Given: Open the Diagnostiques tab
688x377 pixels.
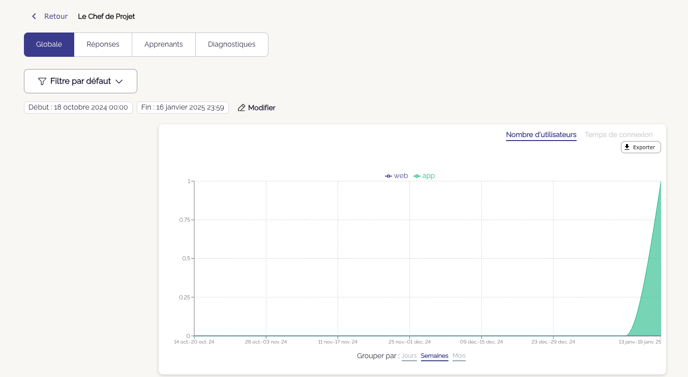Looking at the screenshot, I should (x=232, y=44).
